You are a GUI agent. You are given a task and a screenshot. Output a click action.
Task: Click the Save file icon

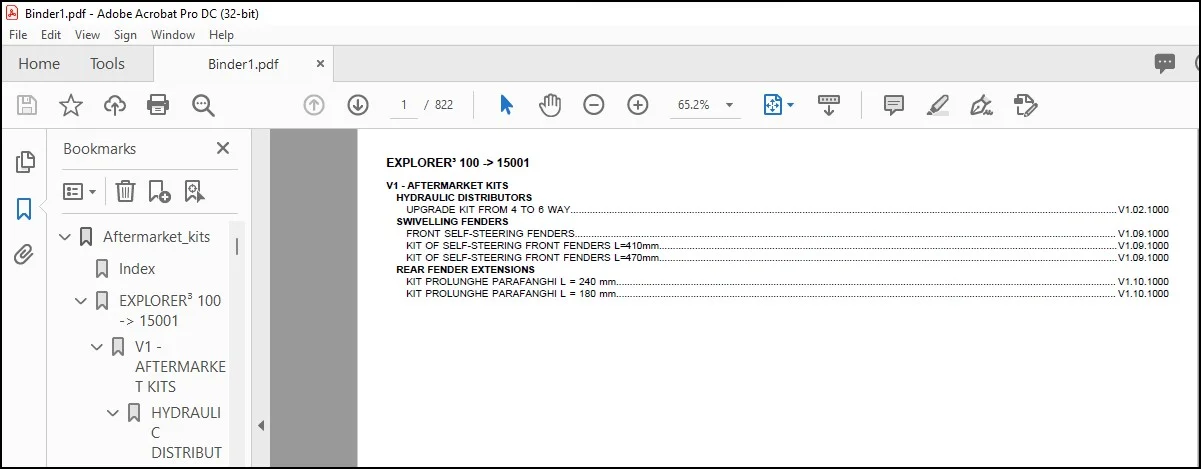pos(27,105)
